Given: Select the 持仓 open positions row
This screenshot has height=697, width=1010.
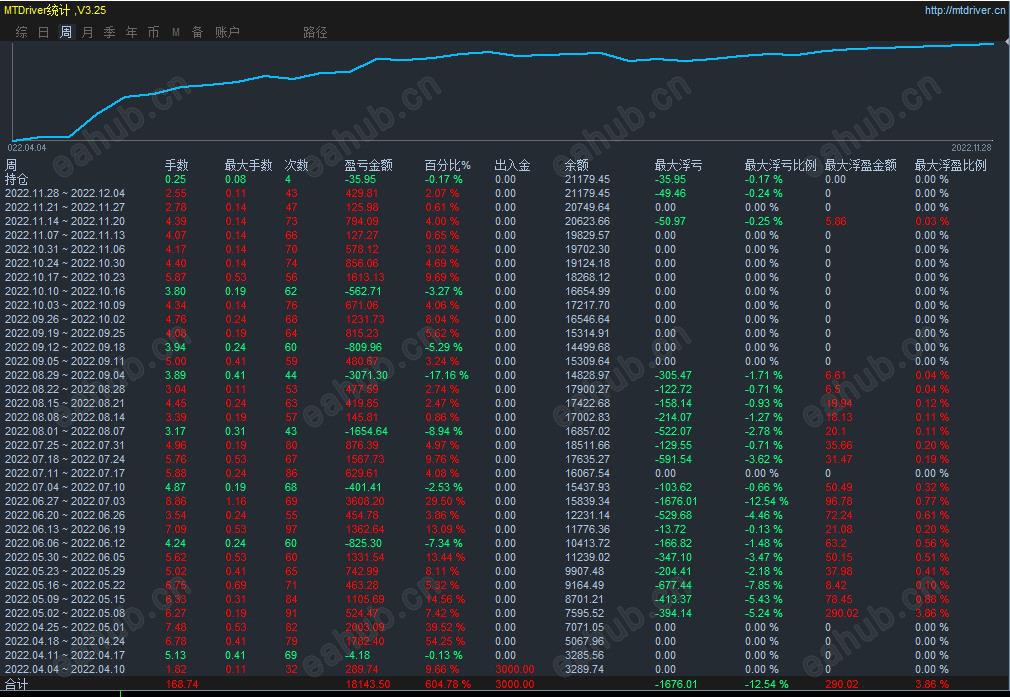Looking at the screenshot, I should tap(505, 179).
